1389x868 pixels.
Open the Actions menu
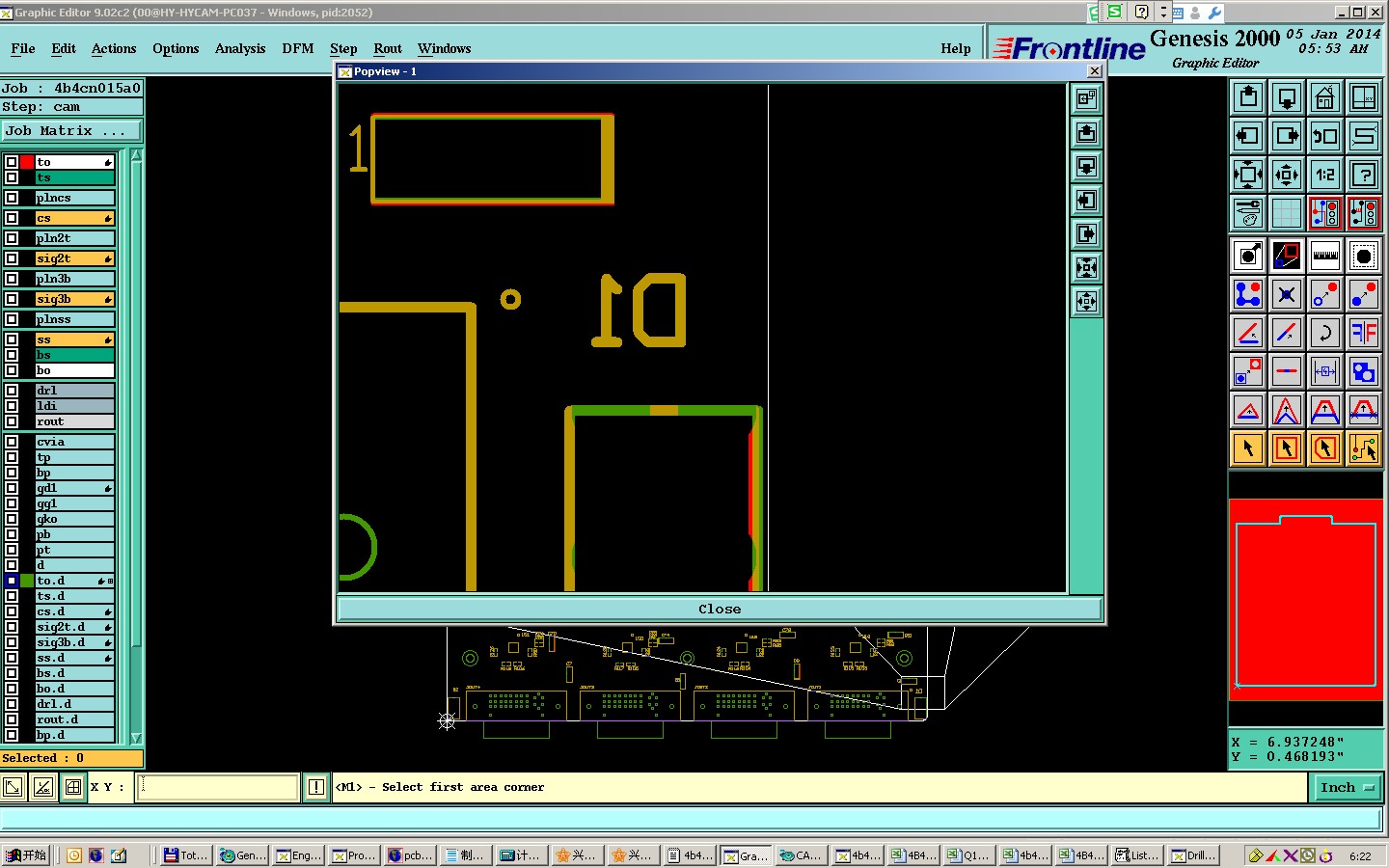pos(114,48)
